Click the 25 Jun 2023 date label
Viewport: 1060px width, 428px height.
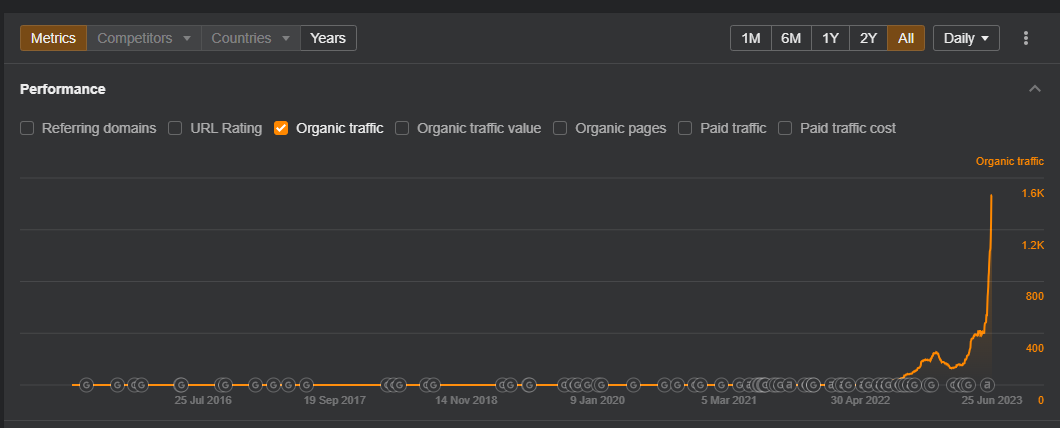click(992, 400)
